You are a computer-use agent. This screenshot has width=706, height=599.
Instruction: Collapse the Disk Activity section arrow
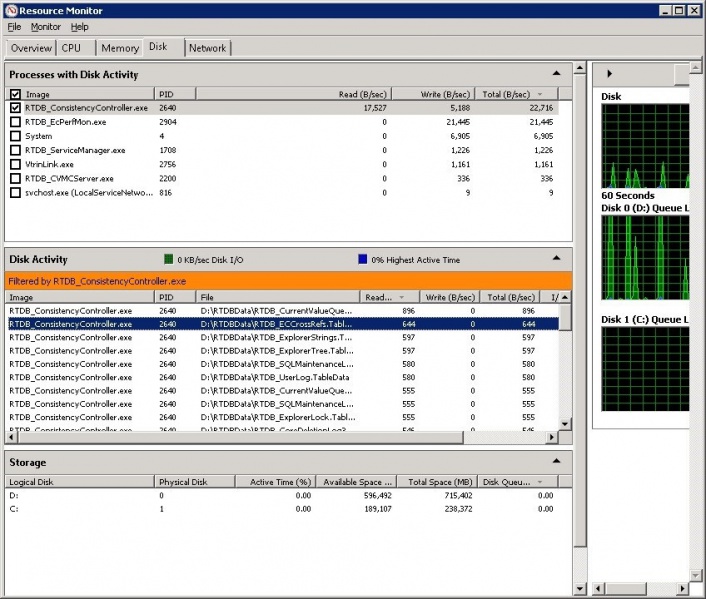click(556, 259)
